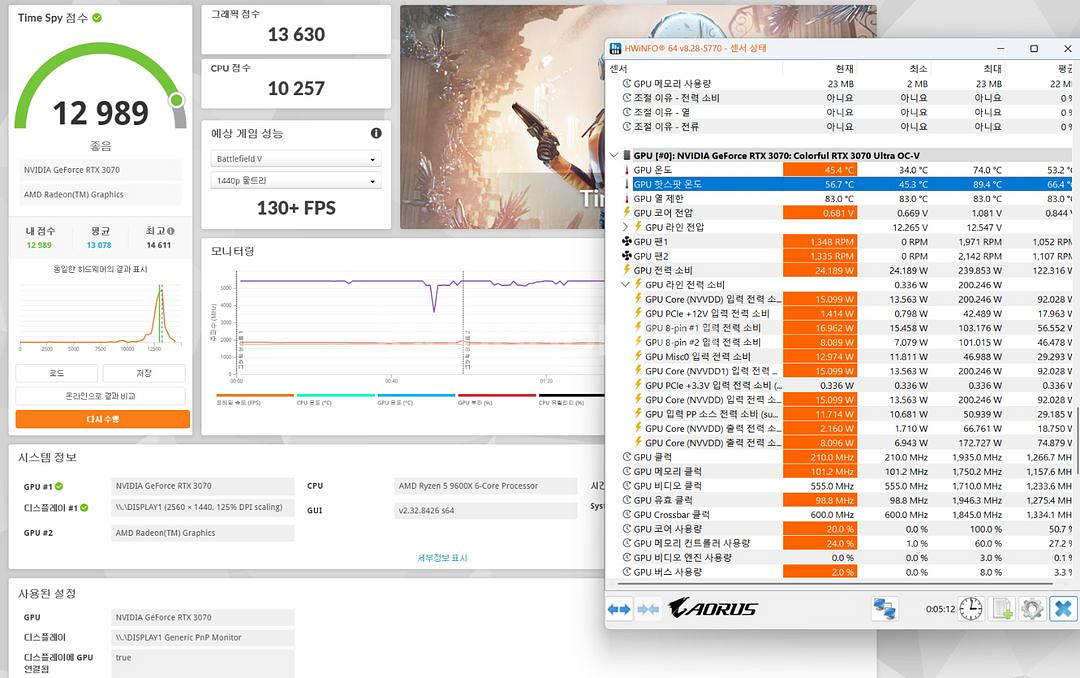Collapse the GPU [#0] RTX 3070 sensor group
Screen dimensions: 1080x678
(614, 156)
